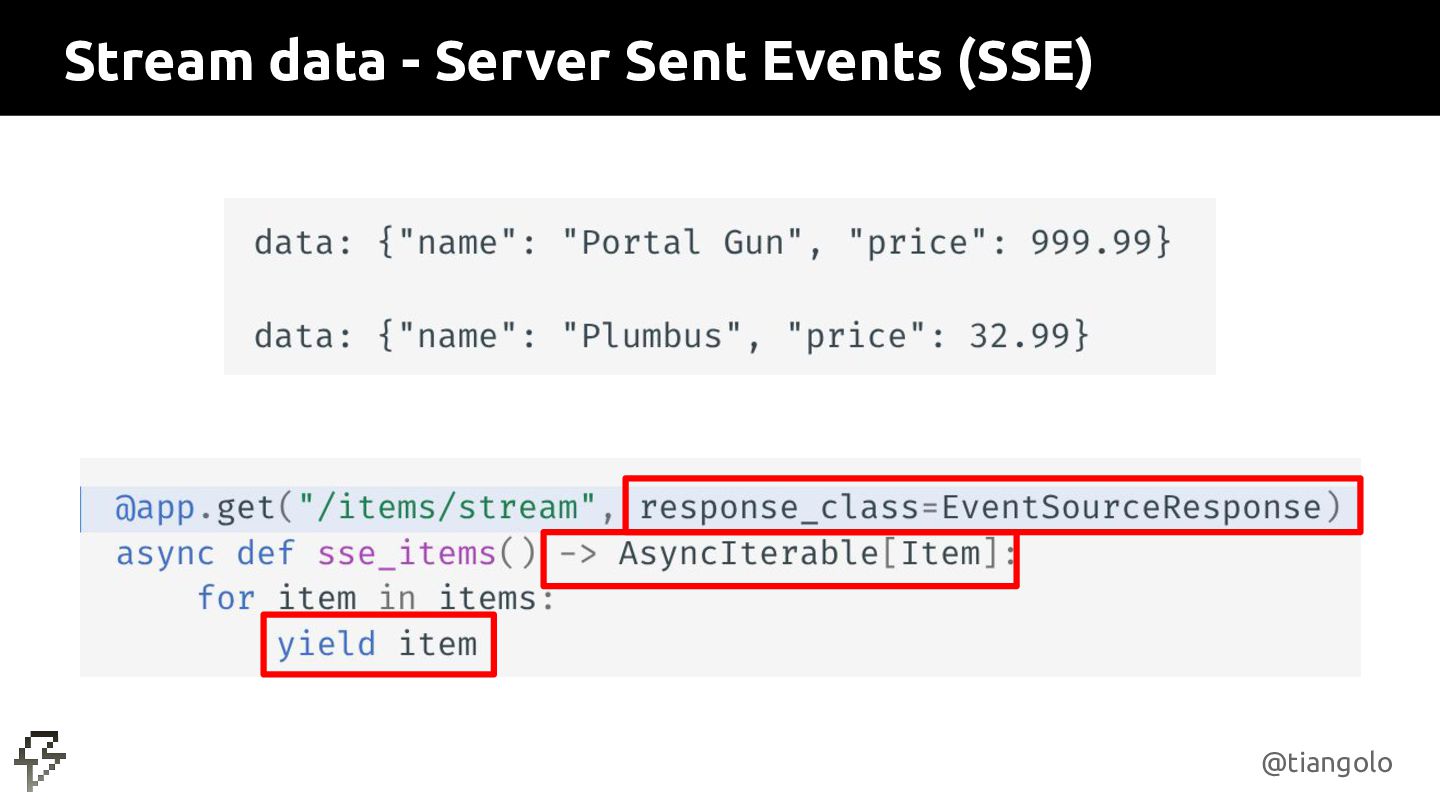Screen dimensions: 1440x810
Task: Click the highlighted response_class=EventSourceResponse argument
Action: 991,506
